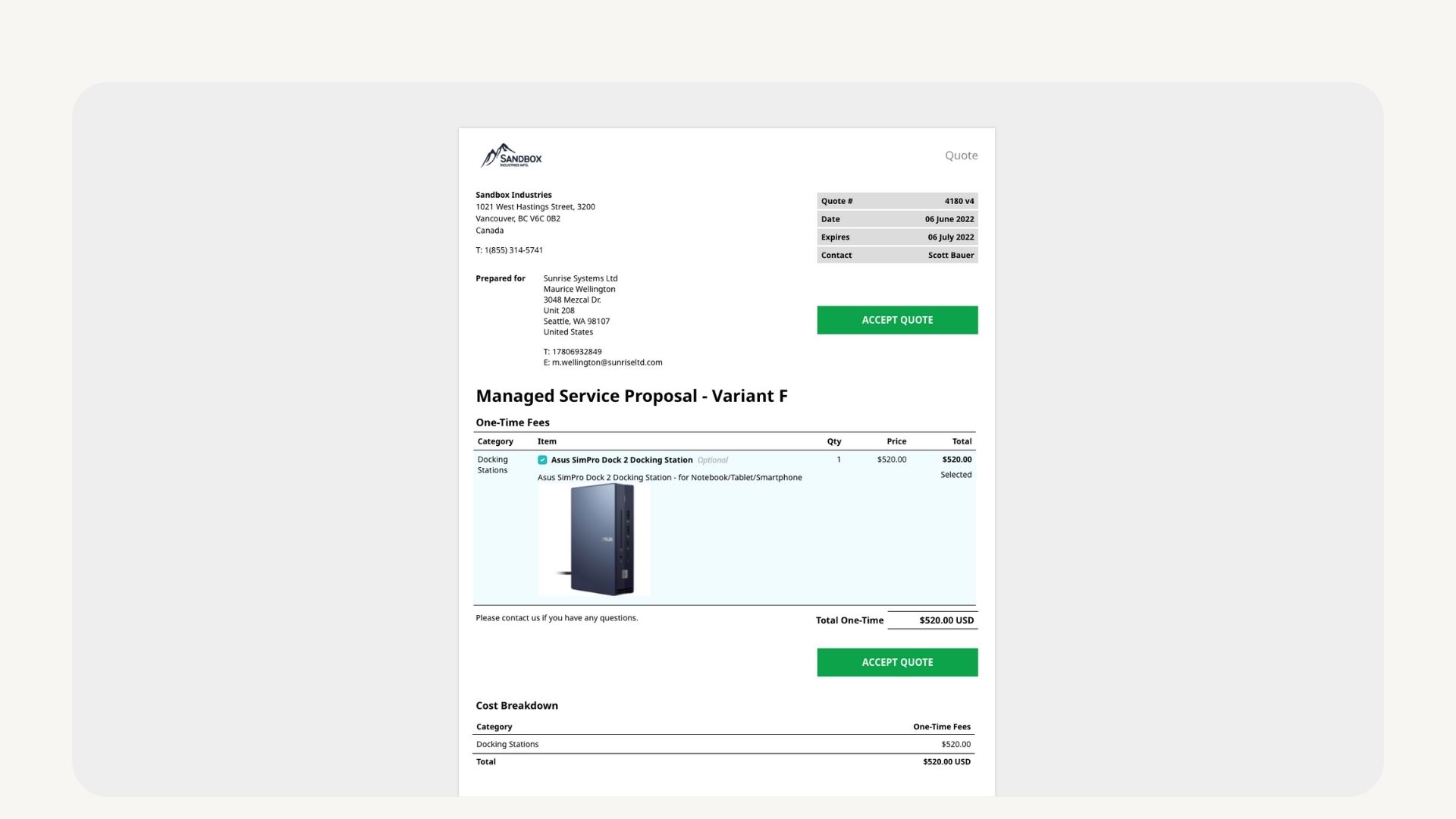Click the Contact Scott Bauer row
Viewport: 1456px width, 819px height.
click(x=897, y=256)
